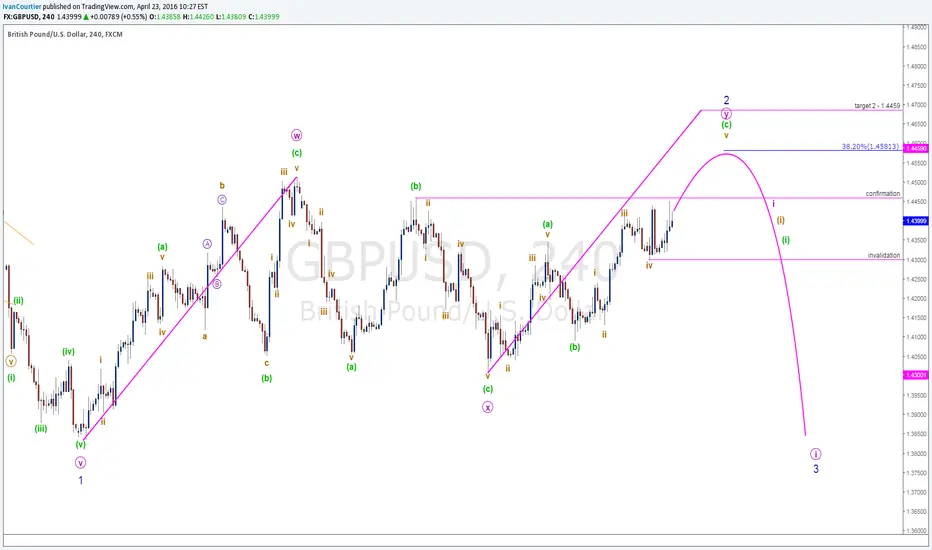This screenshot has width=932, height=550.
Task: Select the green '(iv)' wave label
Action: (x=68, y=352)
